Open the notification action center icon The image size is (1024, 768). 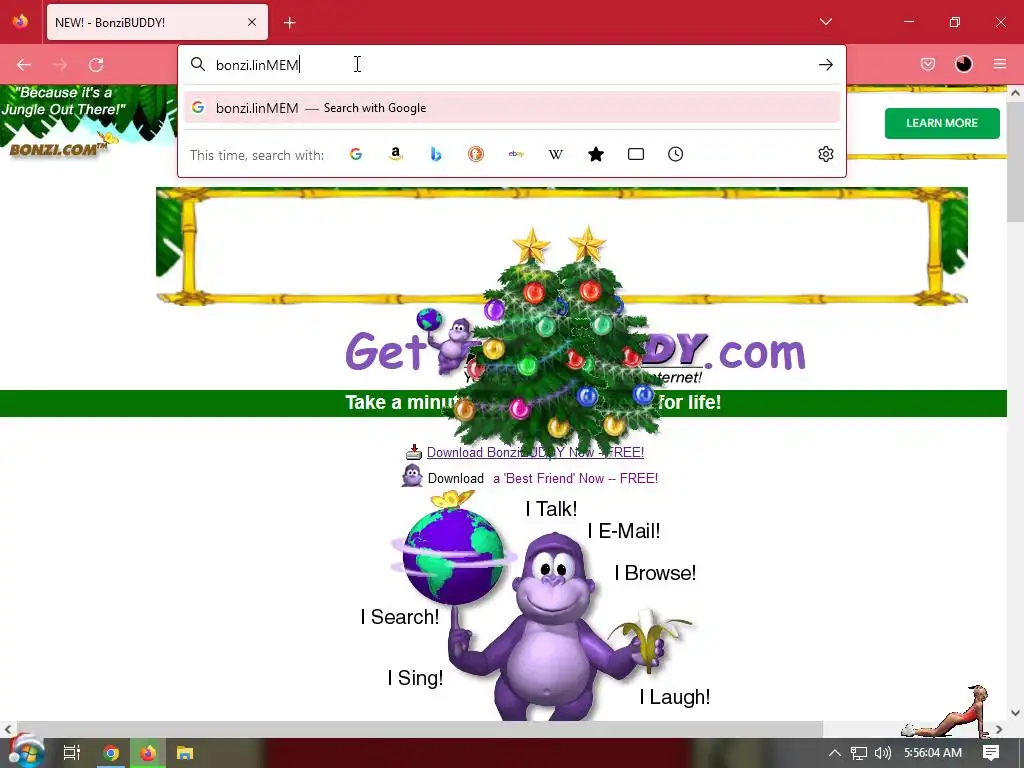click(x=991, y=753)
